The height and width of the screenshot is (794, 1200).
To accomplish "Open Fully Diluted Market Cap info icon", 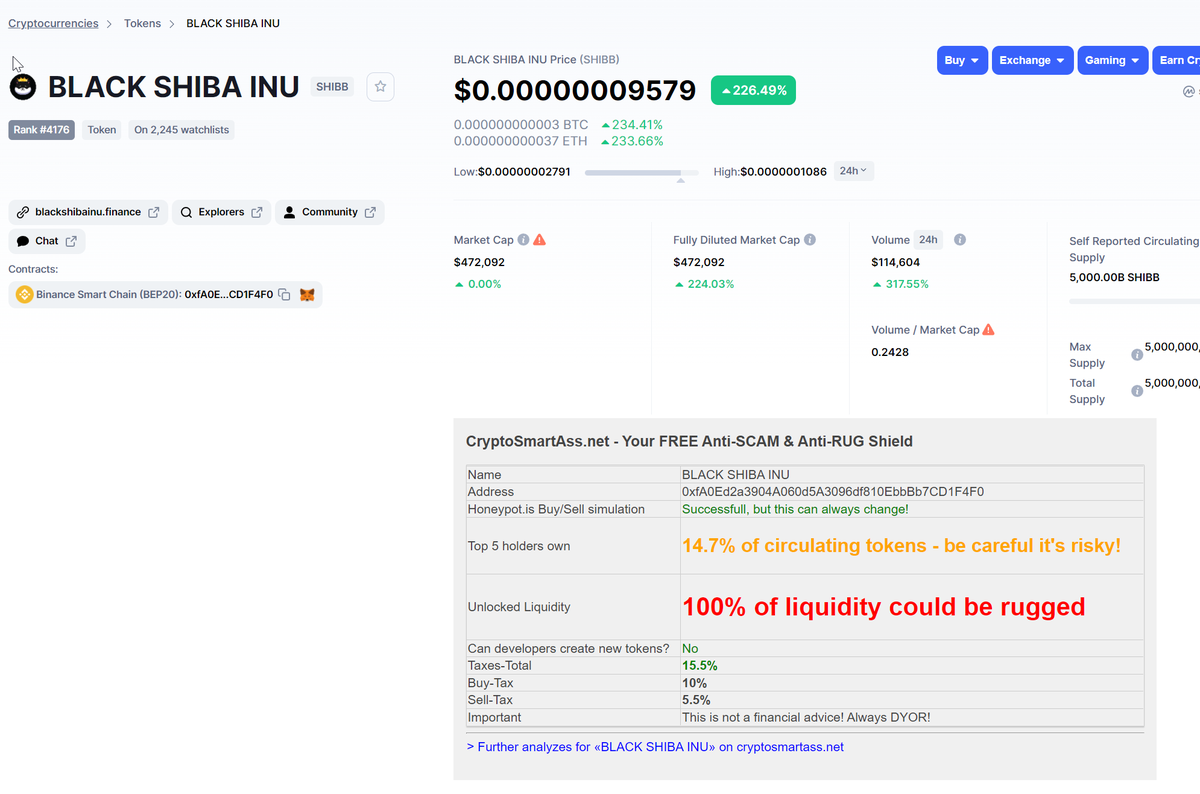I will (x=810, y=240).
